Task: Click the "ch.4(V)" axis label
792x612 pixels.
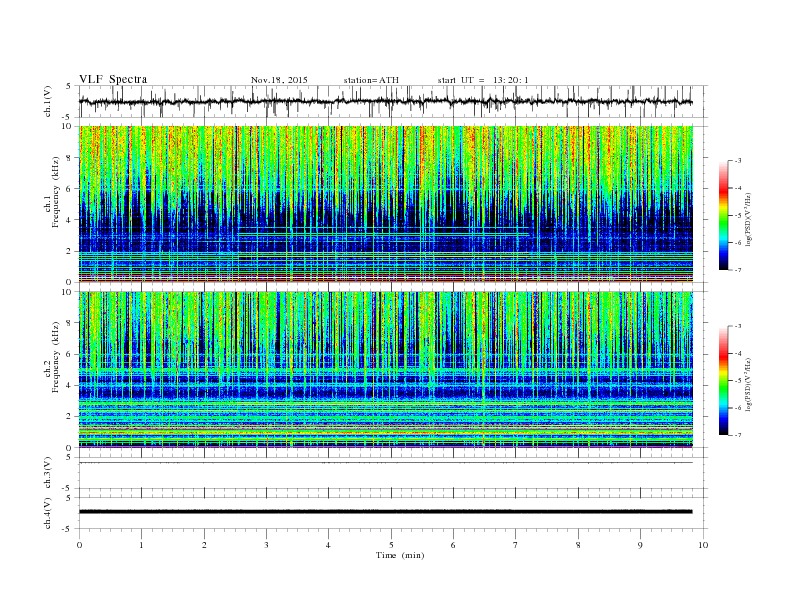Action: click(x=48, y=513)
